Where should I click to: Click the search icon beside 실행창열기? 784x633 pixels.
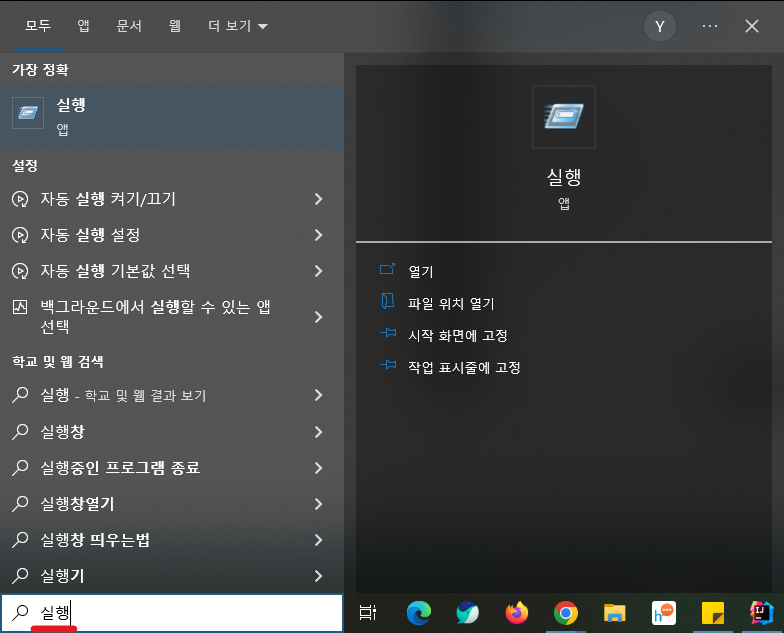click(x=20, y=503)
